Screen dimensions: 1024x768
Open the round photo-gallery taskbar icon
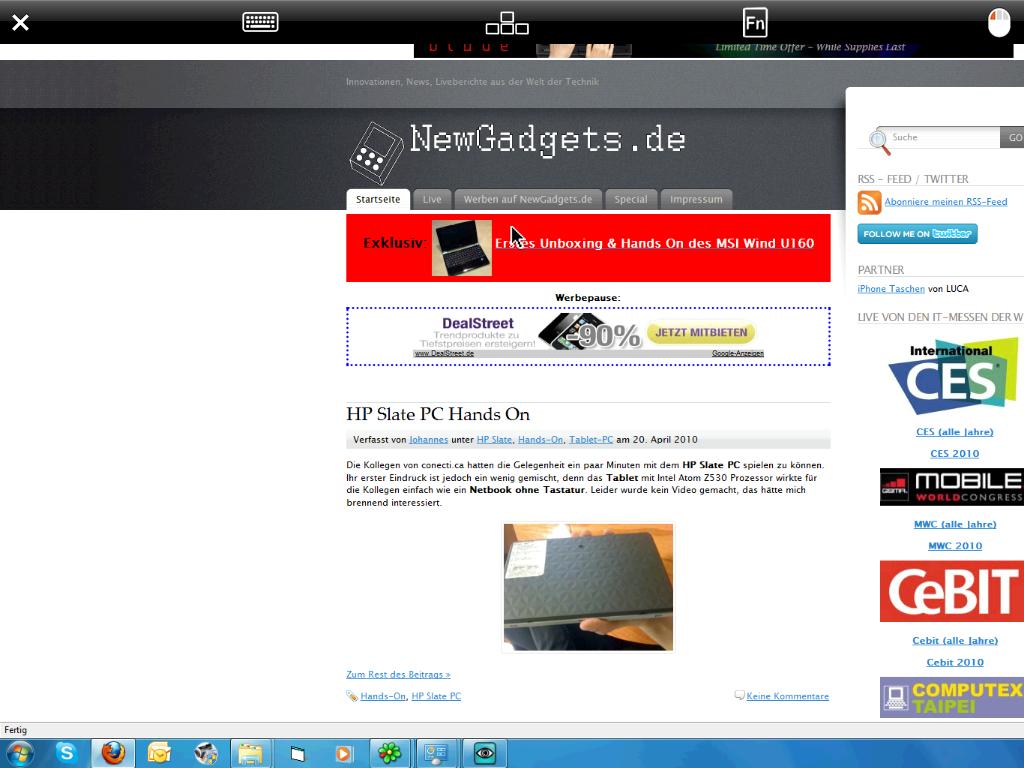[206, 754]
